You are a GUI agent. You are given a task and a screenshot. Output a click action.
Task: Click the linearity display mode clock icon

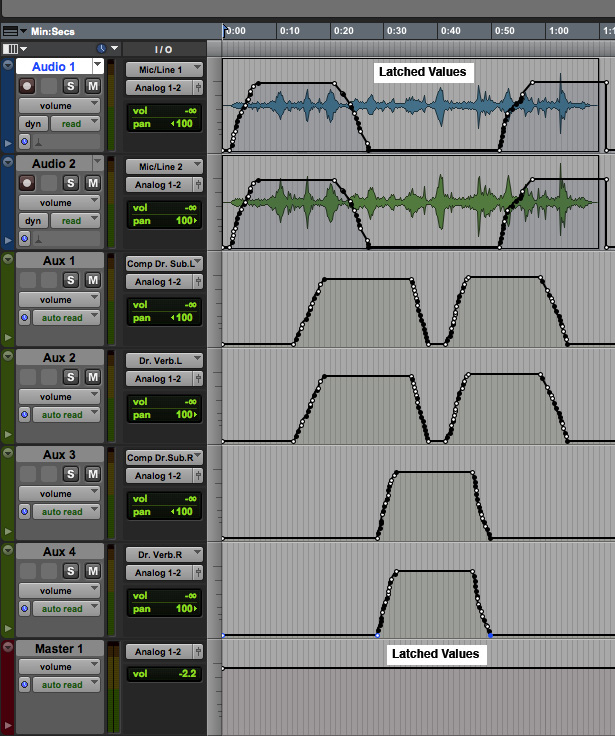[x=102, y=48]
